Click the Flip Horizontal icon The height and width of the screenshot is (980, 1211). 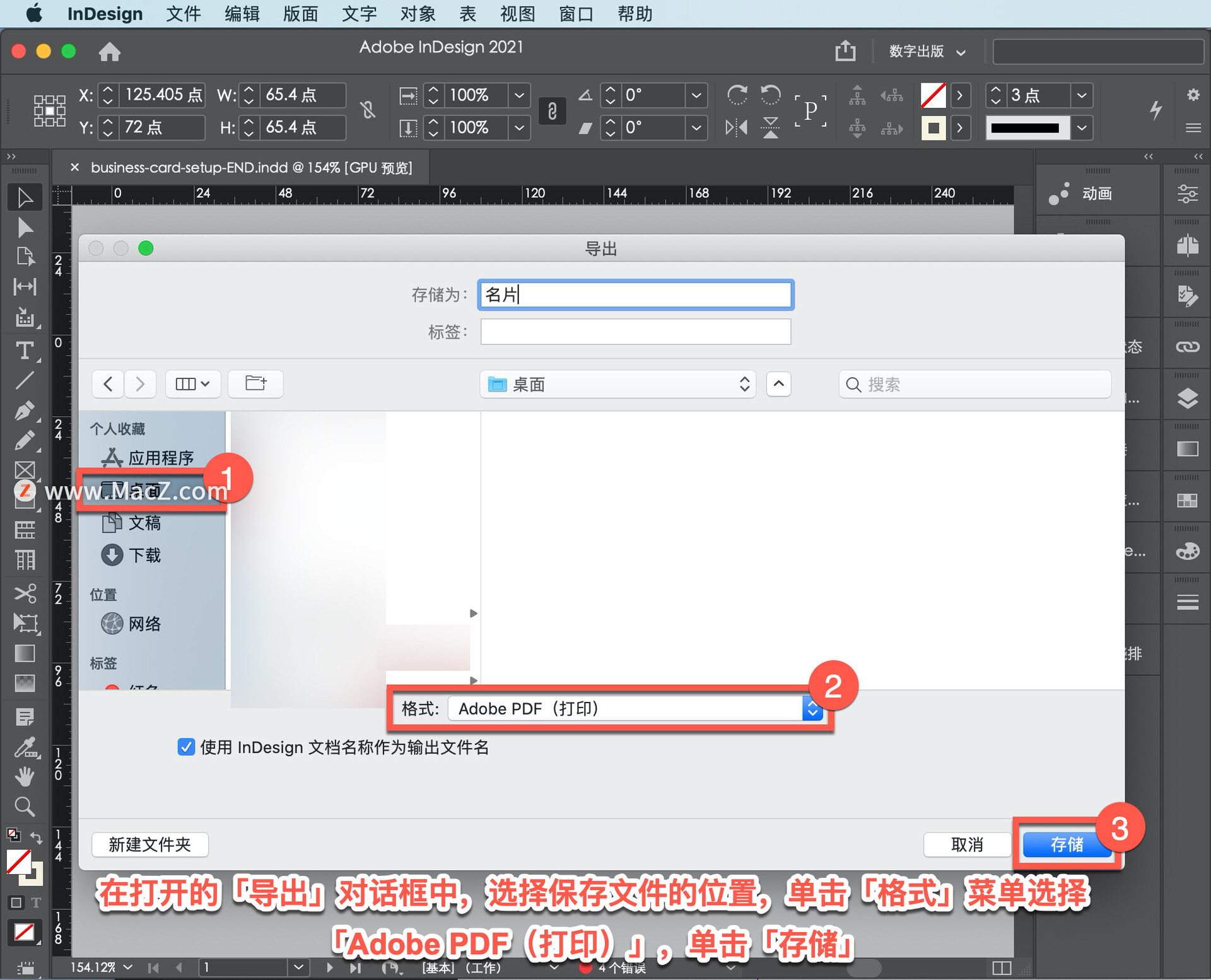pyautogui.click(x=737, y=128)
